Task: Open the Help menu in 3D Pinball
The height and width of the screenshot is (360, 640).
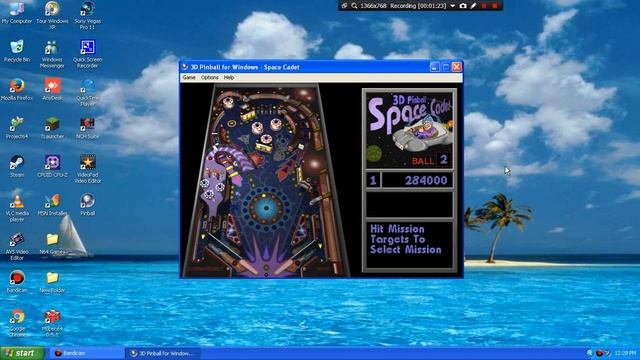Action: click(x=229, y=77)
